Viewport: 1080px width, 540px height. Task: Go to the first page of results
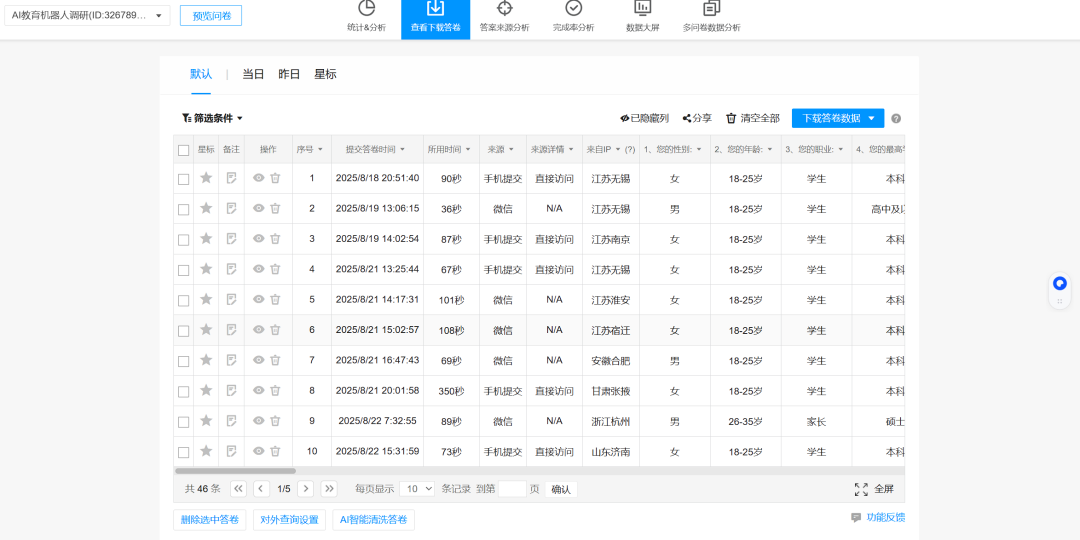(238, 489)
